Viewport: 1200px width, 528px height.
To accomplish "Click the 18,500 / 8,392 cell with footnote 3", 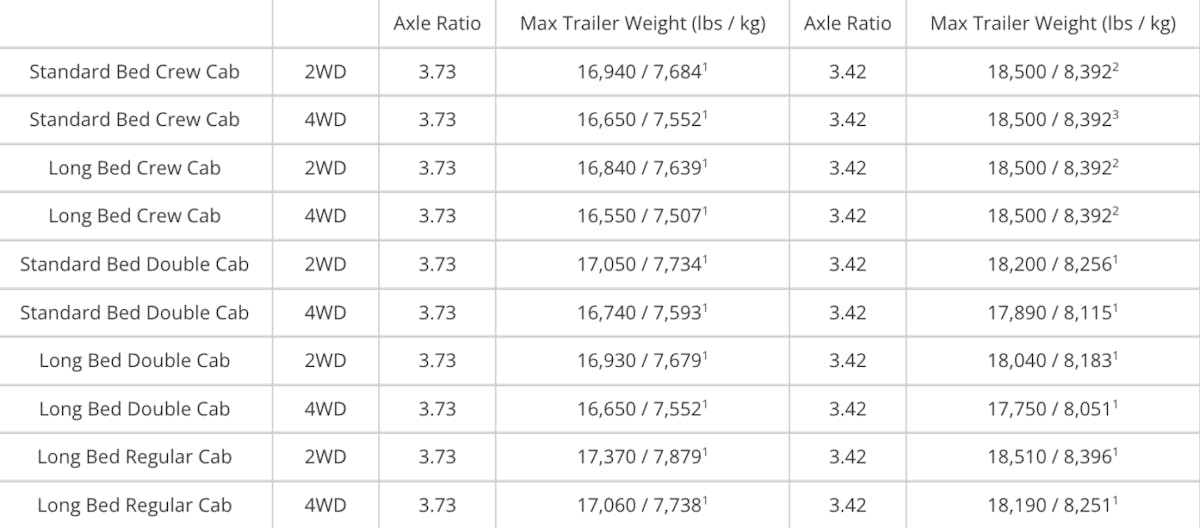I will [x=1052, y=120].
